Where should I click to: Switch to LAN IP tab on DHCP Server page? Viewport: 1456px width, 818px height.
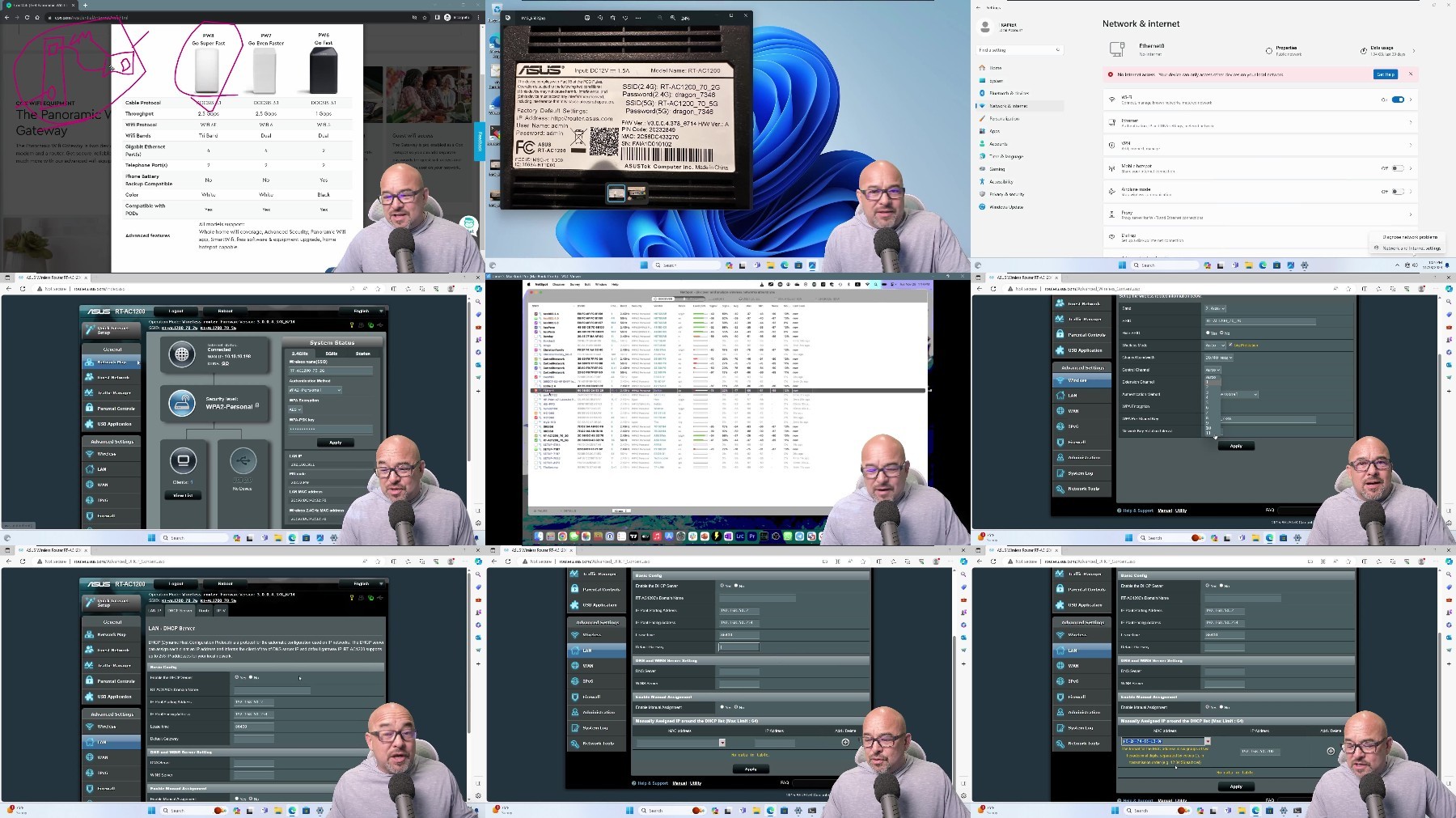pos(154,611)
